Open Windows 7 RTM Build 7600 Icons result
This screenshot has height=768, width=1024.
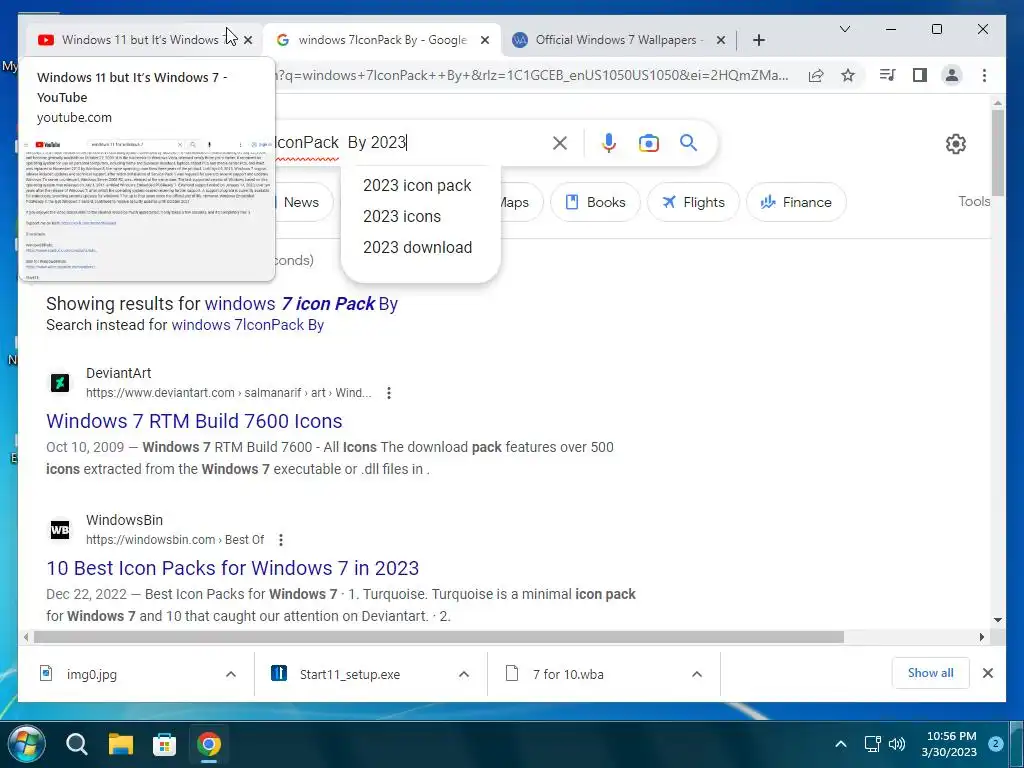194,421
